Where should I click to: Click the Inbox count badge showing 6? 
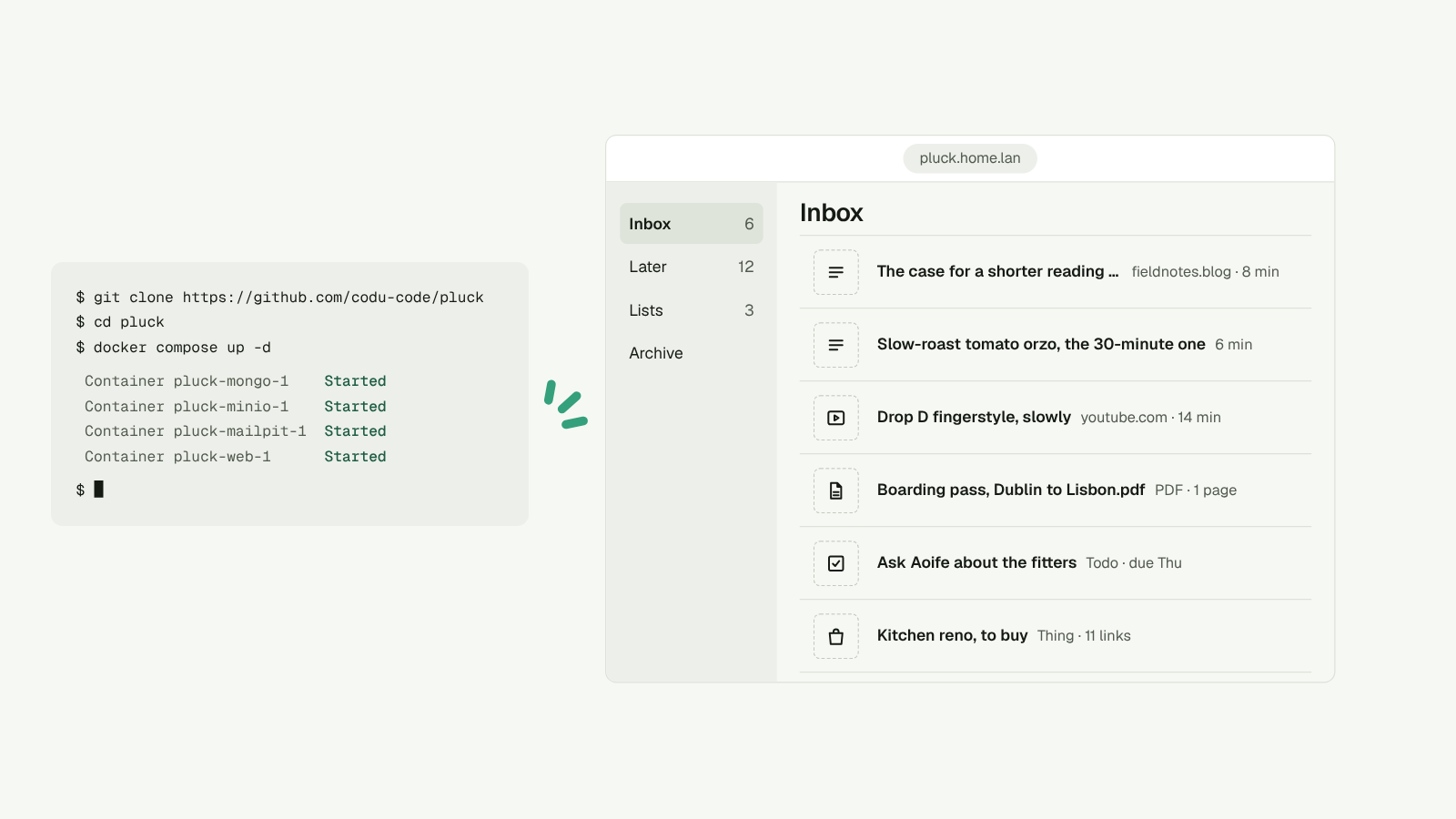749,224
